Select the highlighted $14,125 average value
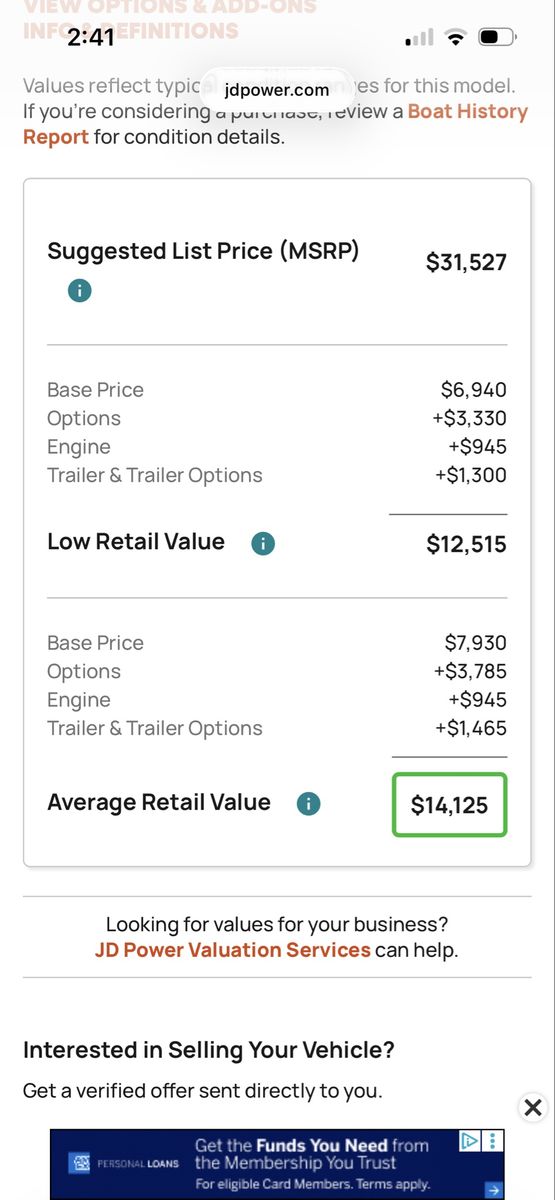 (450, 805)
